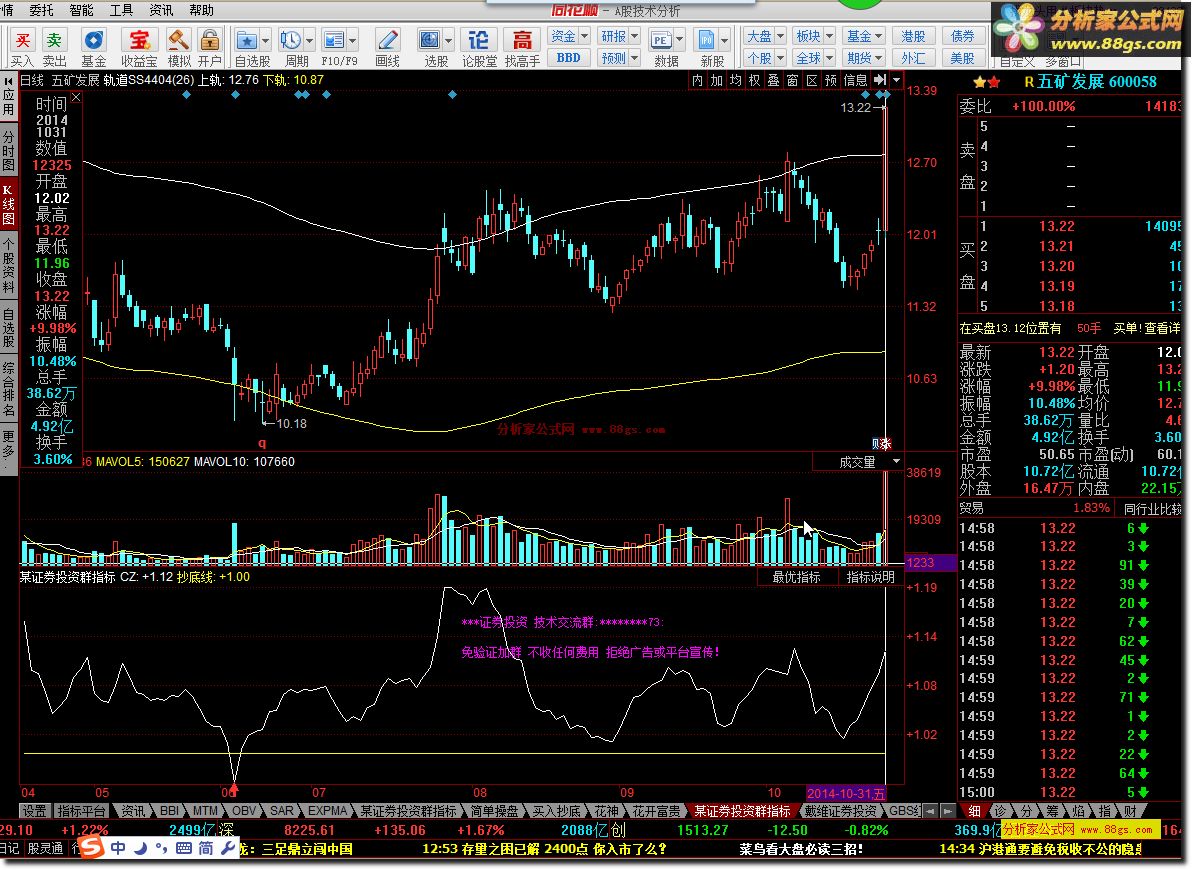Viewport: 1193px width, 870px height.
Task: Open the 同行业比较 link
Action: (x=1152, y=508)
